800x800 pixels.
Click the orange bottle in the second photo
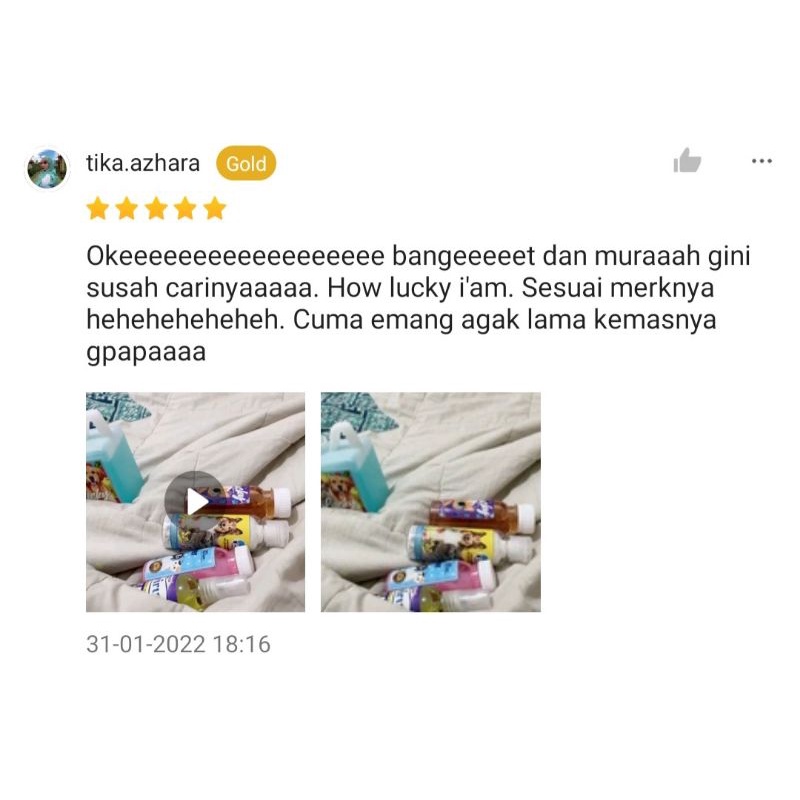pos(483,514)
